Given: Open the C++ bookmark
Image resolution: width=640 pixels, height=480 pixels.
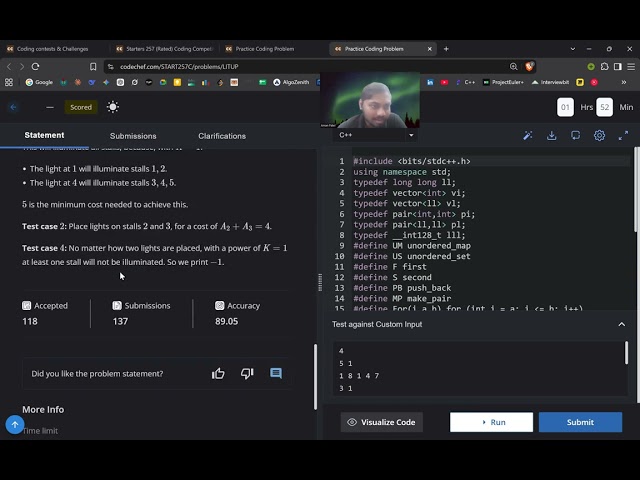Looking at the screenshot, I should [465, 82].
